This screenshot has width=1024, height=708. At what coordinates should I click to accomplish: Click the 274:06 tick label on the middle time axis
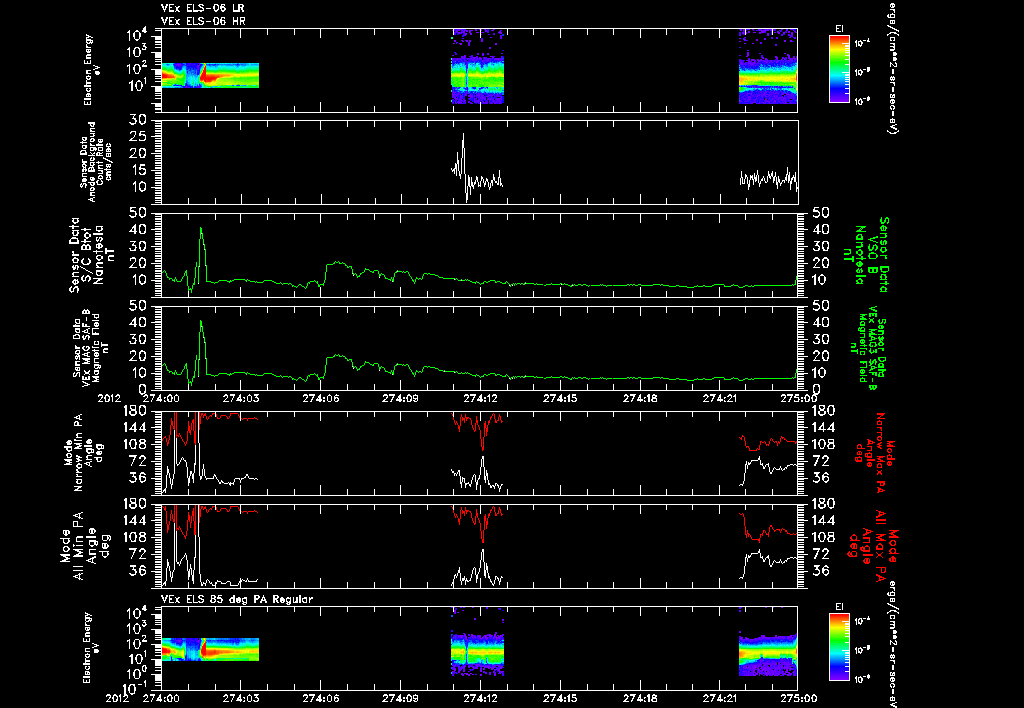point(321,398)
